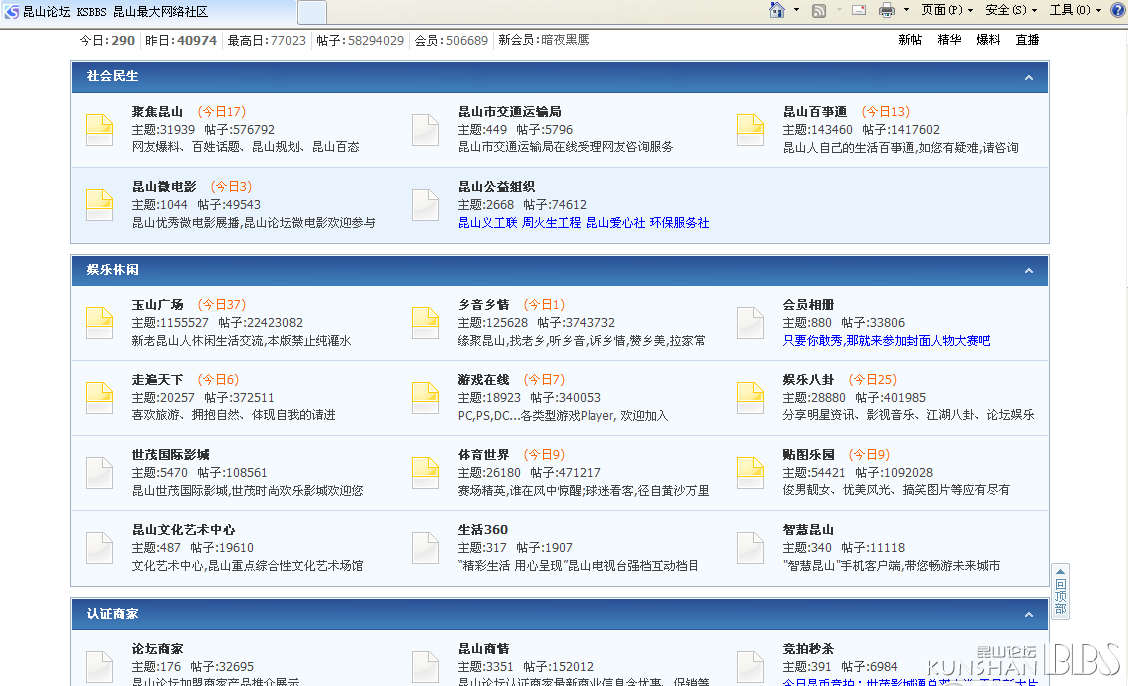The width and height of the screenshot is (1128, 686).
Task: Click the 论坛商家 forum folder icon
Action: tap(99, 667)
